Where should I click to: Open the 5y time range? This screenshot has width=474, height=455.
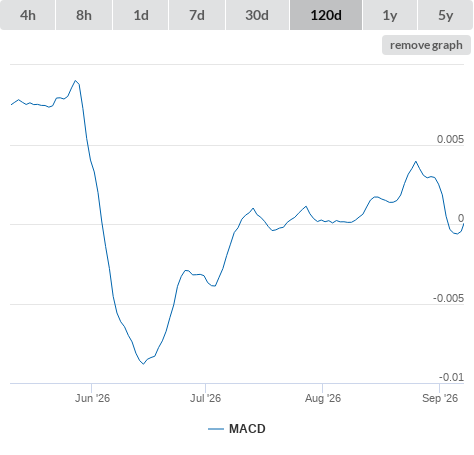click(x=445, y=15)
